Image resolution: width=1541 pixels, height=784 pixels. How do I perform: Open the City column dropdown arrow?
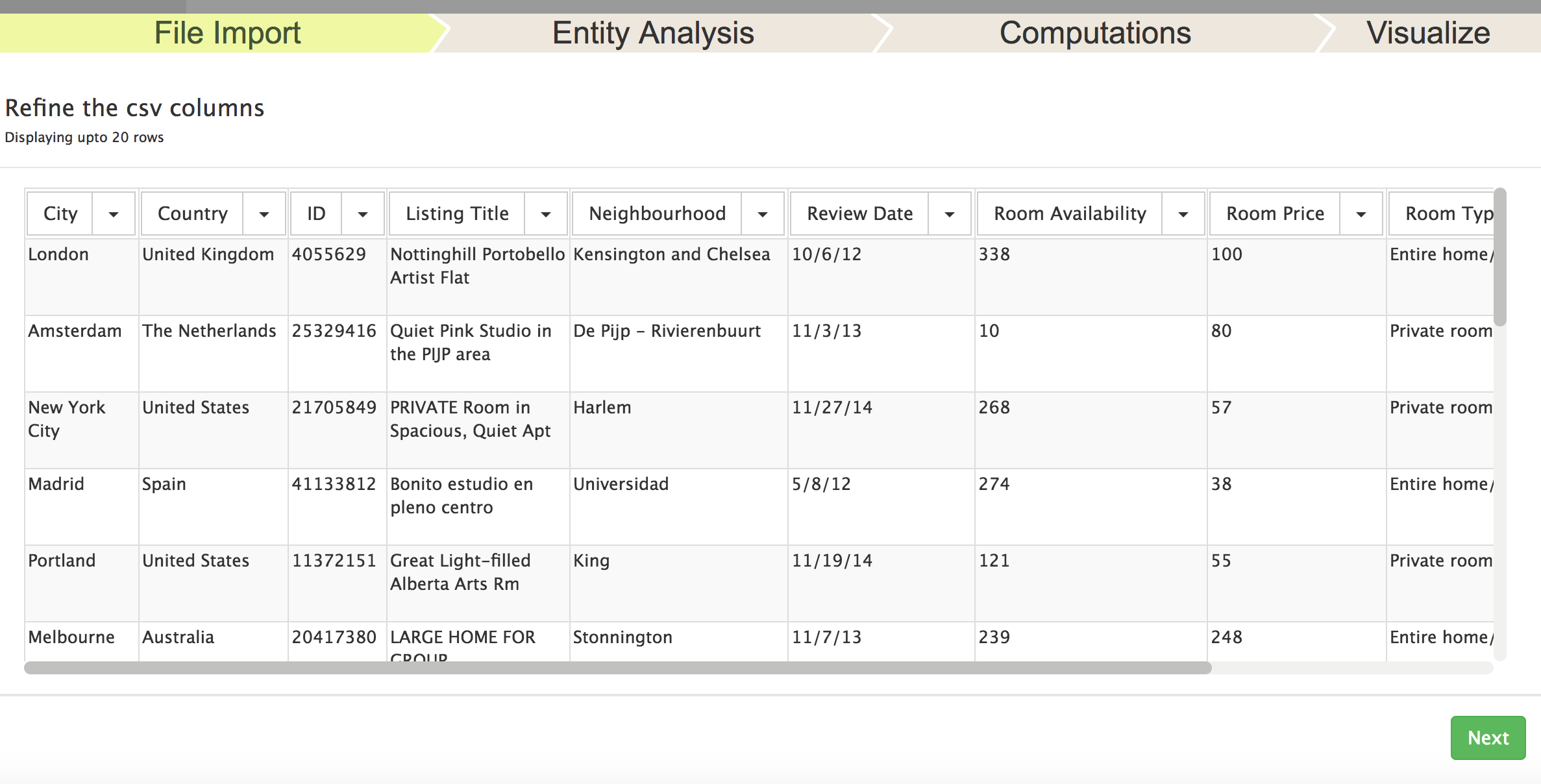(x=114, y=214)
